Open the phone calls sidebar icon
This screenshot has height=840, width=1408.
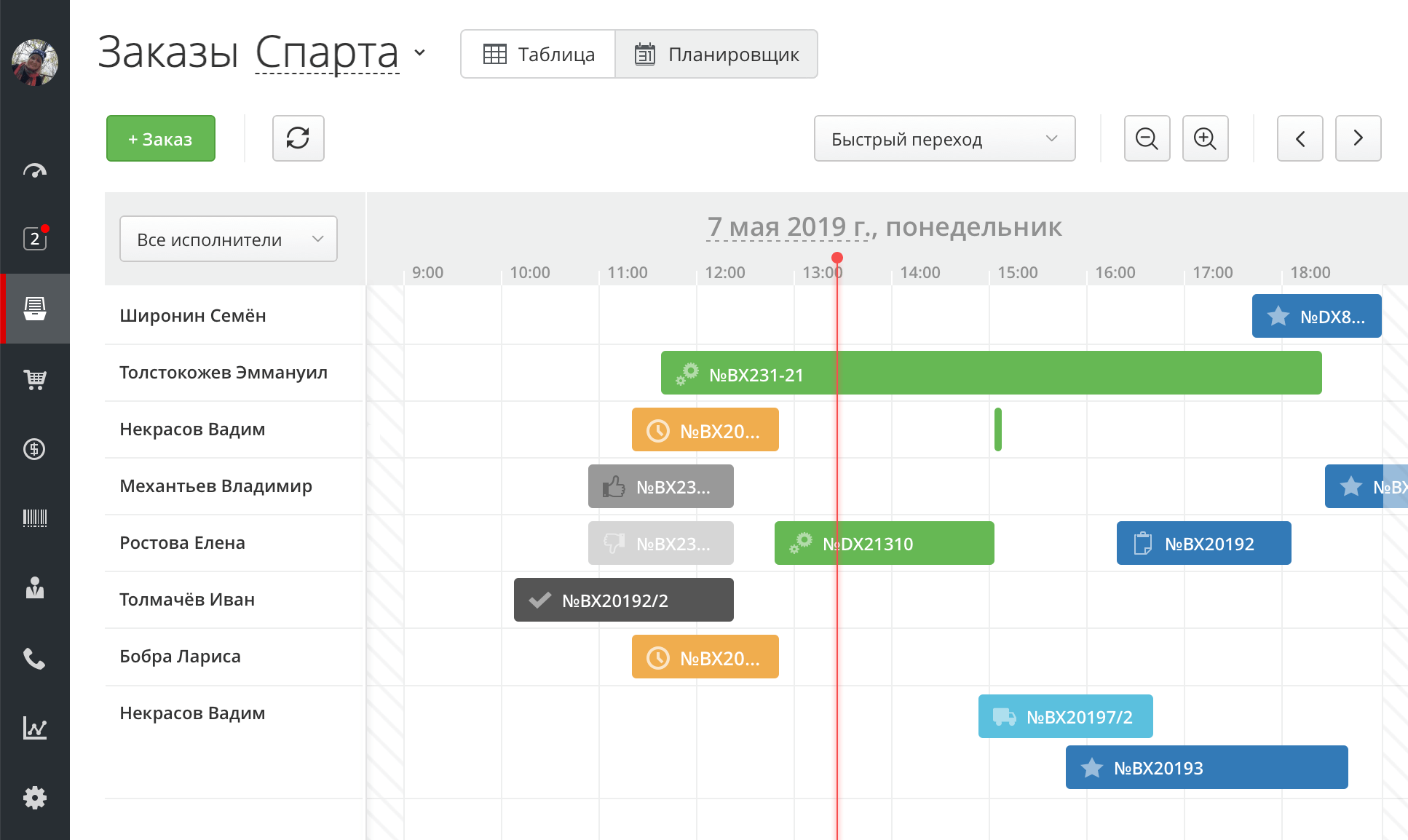[34, 659]
